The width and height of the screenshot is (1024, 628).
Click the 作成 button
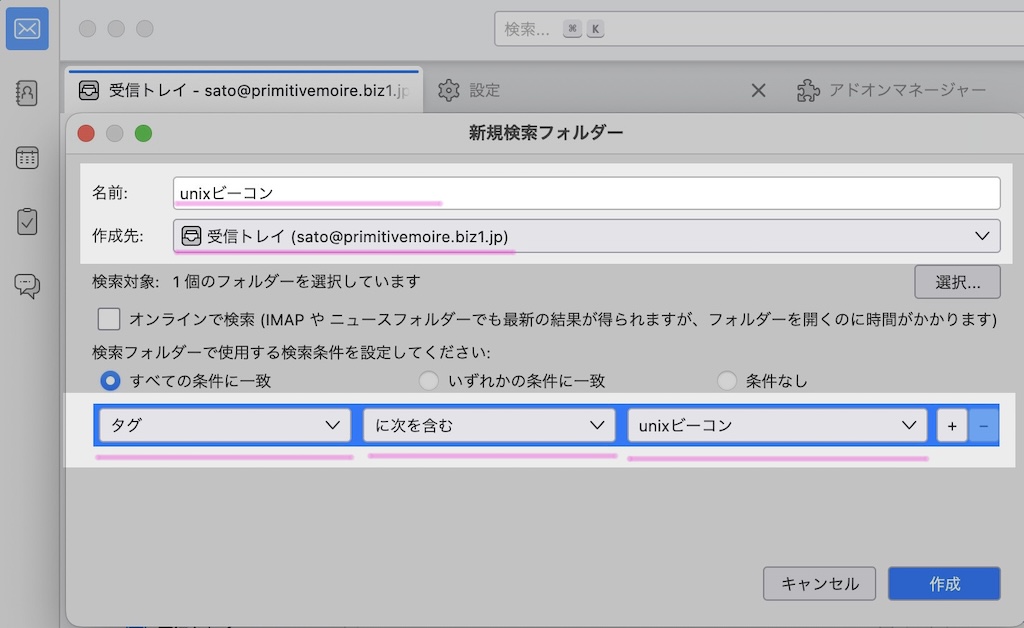point(944,584)
